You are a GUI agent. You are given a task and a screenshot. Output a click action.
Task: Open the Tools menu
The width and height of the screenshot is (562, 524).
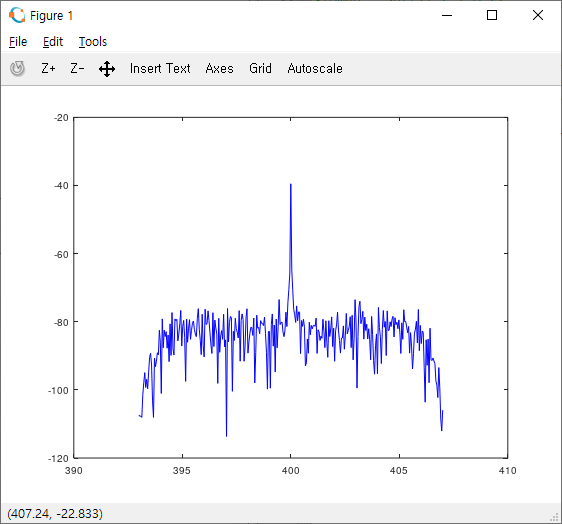93,42
